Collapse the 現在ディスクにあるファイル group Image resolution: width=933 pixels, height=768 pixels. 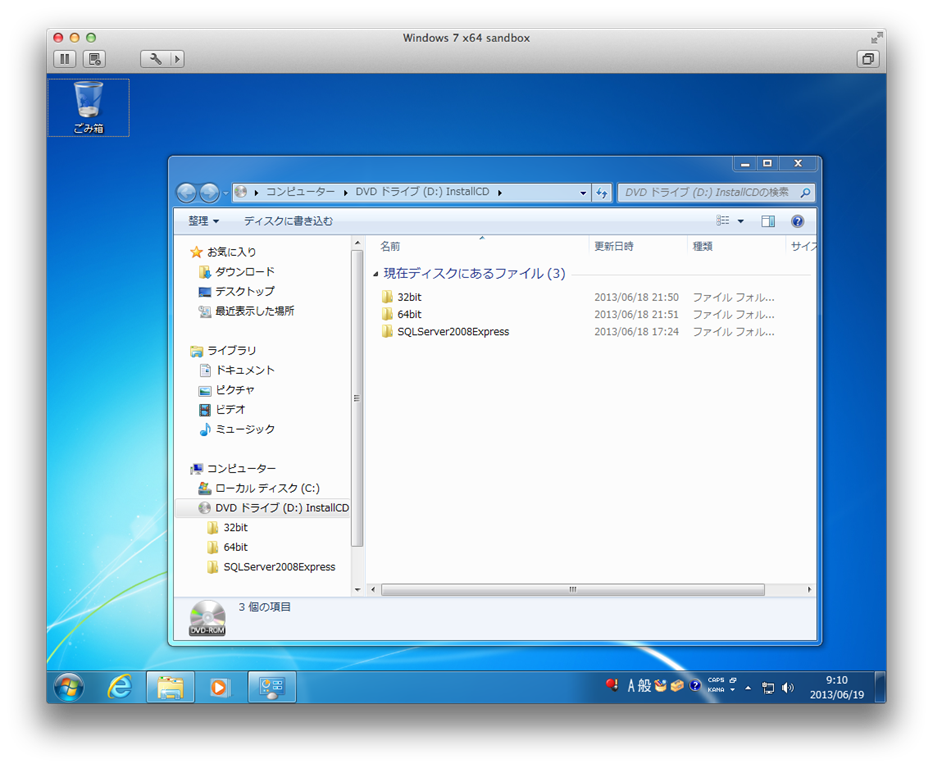(x=376, y=274)
